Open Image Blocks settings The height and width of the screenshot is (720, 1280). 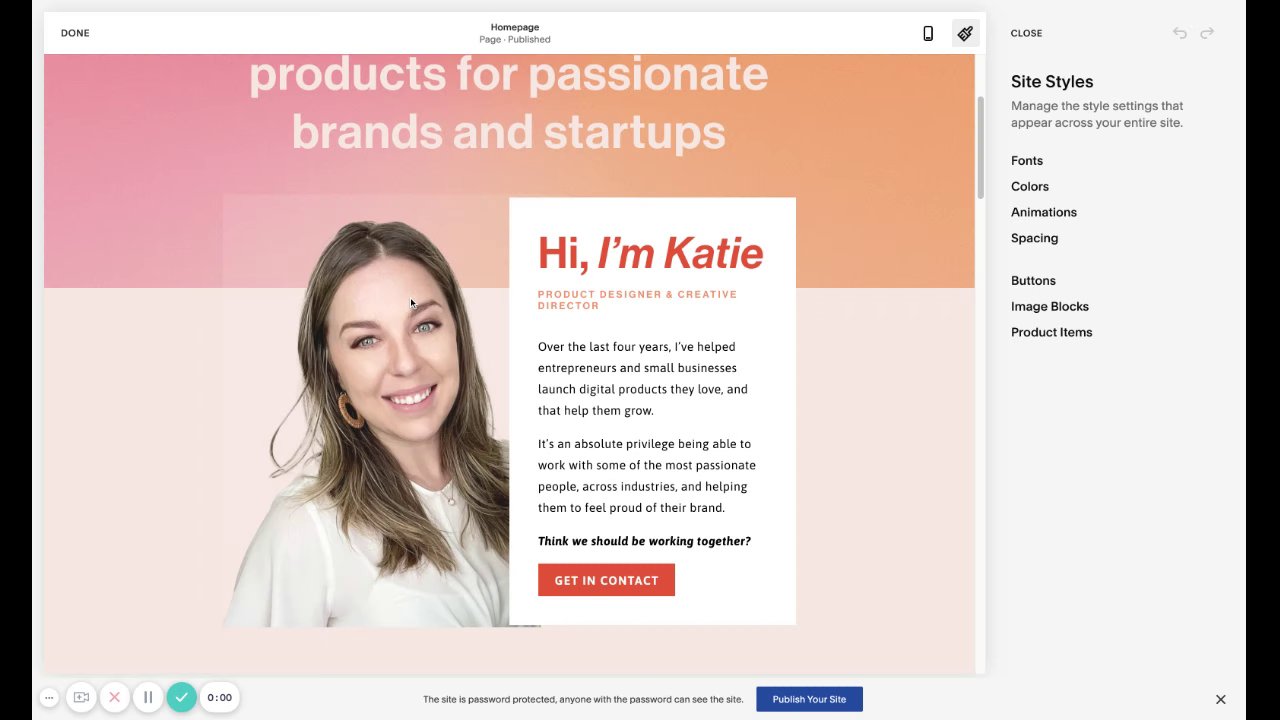tap(1050, 307)
